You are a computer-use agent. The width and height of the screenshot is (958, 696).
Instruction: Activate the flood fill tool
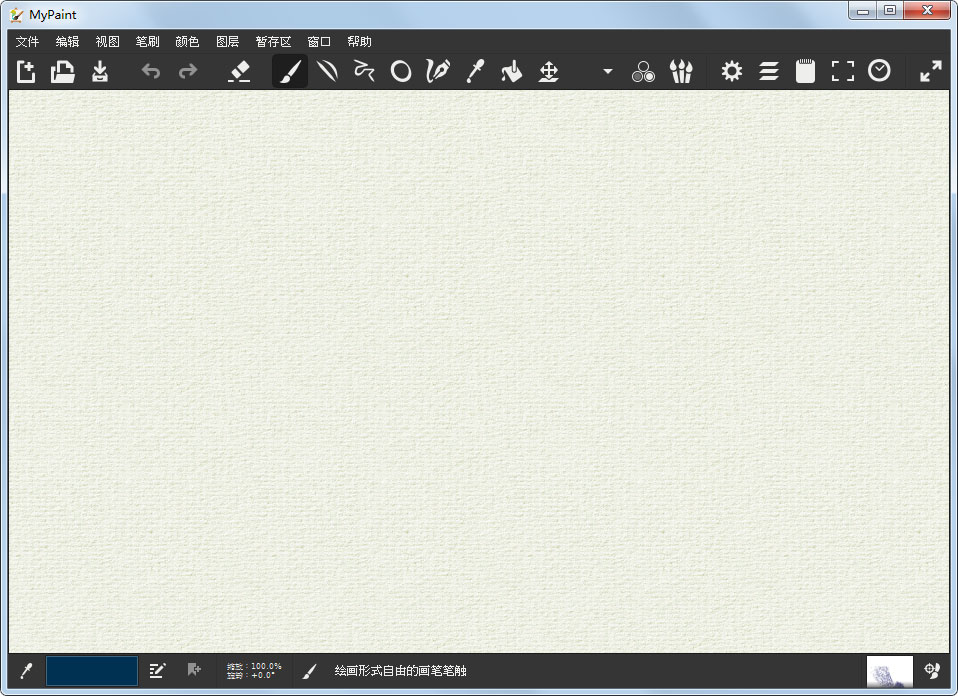click(x=511, y=71)
